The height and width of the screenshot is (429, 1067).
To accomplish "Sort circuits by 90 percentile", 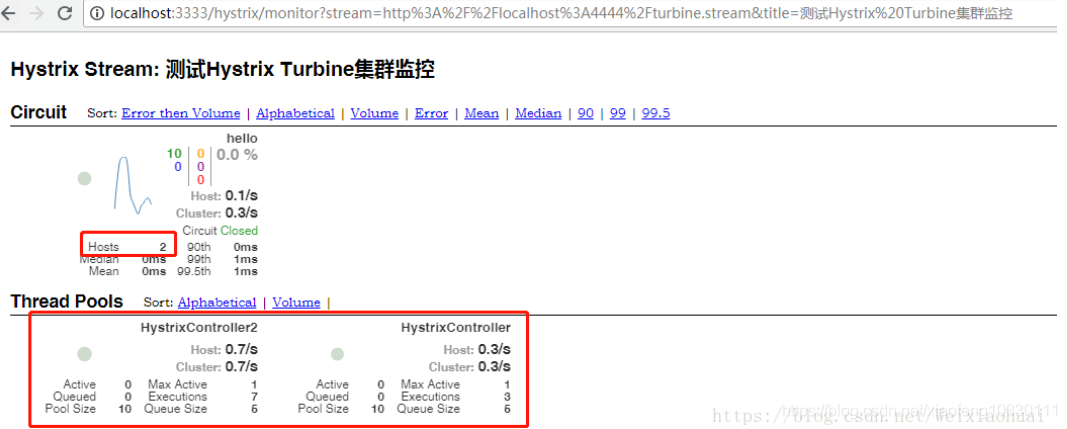I will pyautogui.click(x=585, y=113).
